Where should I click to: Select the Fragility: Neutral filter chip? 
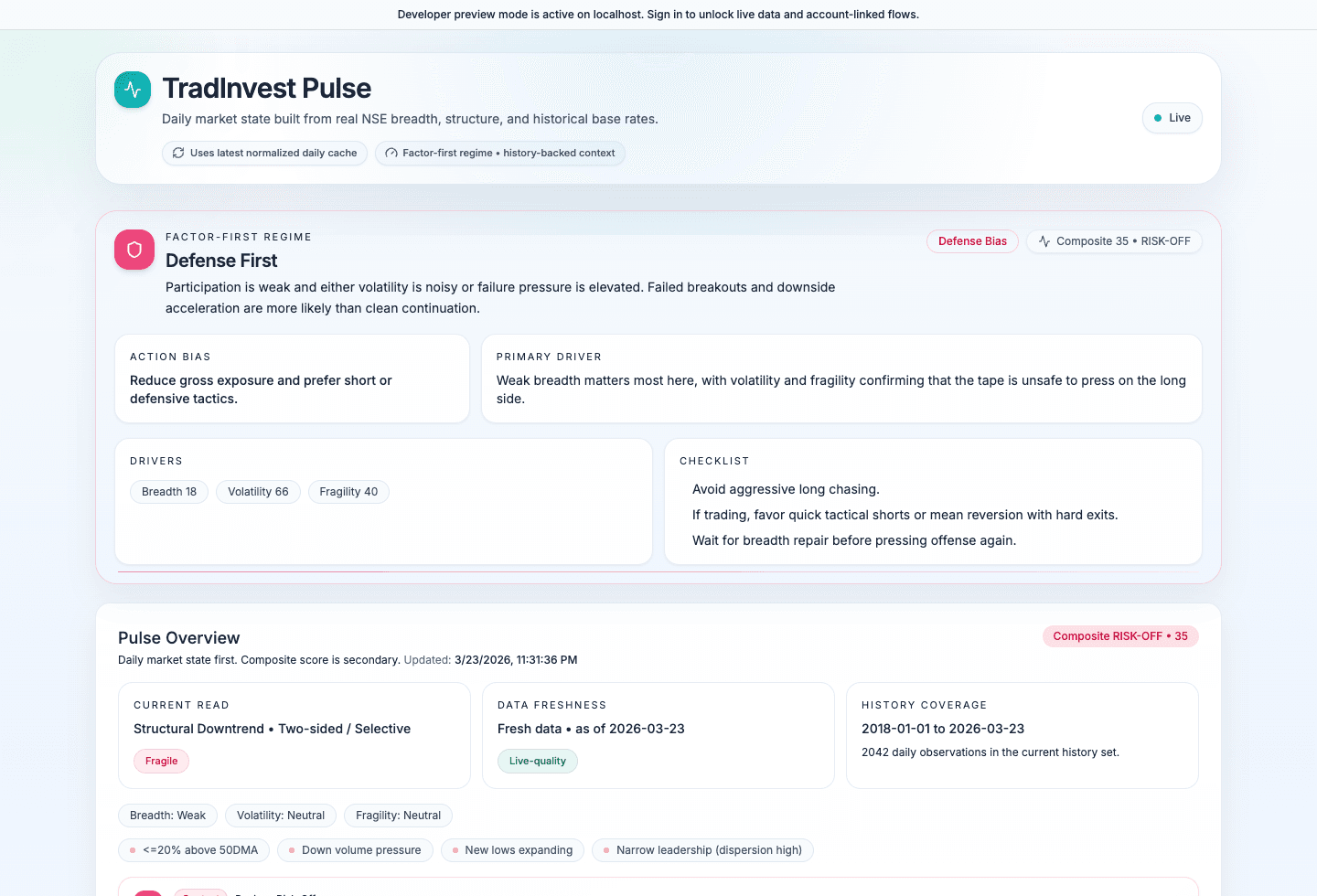click(398, 815)
